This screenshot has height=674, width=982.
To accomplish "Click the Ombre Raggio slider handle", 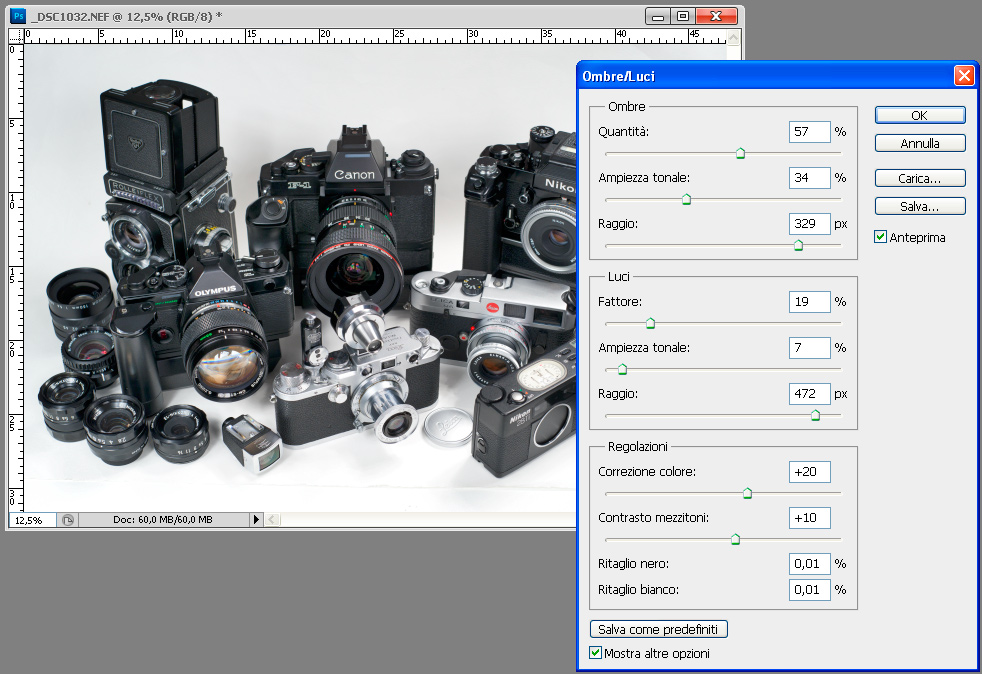I will click(799, 245).
